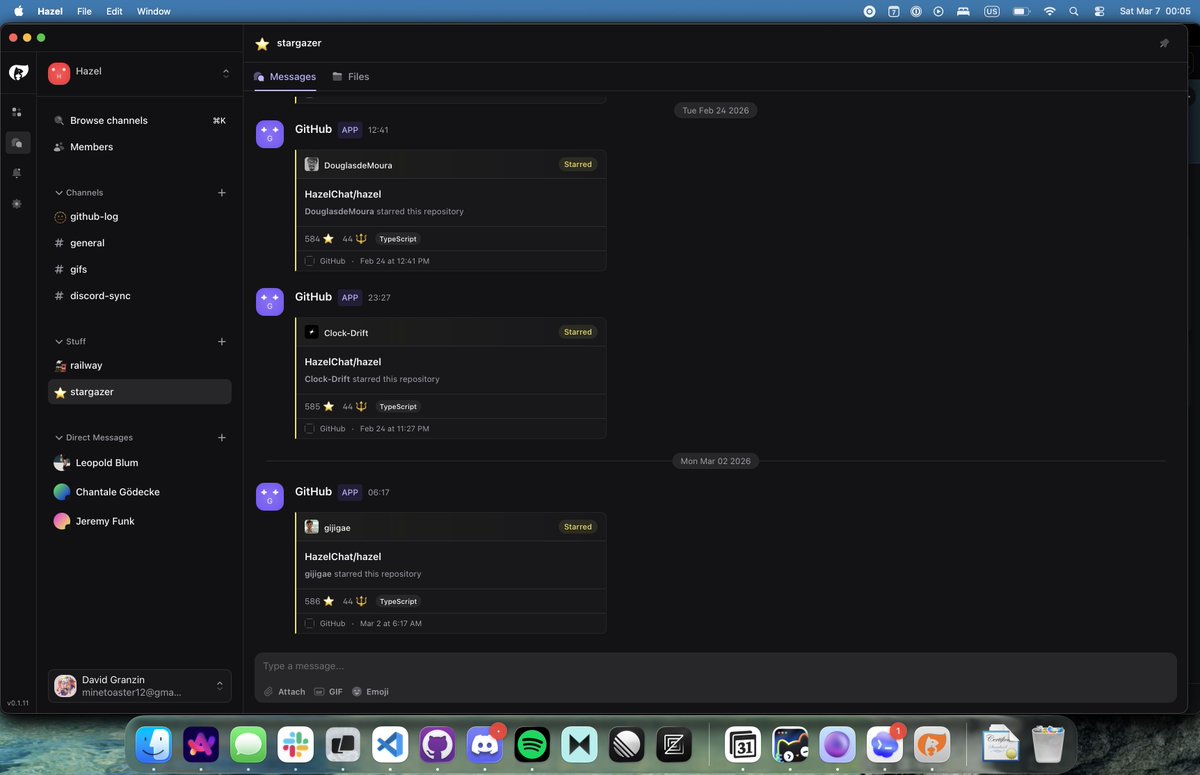Open the GIF picker button
Screen dimensions: 1200x775
[x=328, y=692]
